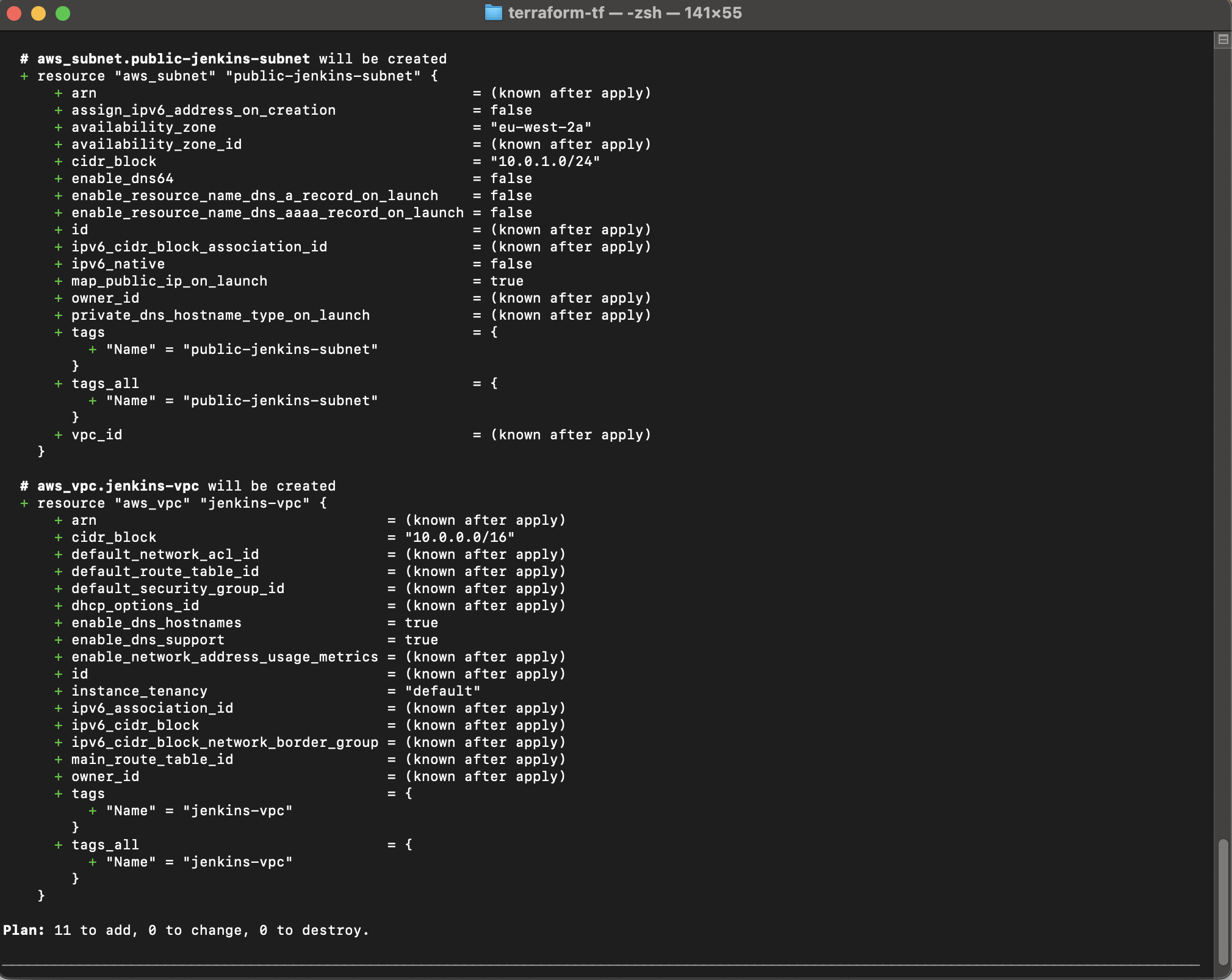This screenshot has height=980, width=1232.
Task: Click the split-pane icon at top right
Action: point(1222,39)
